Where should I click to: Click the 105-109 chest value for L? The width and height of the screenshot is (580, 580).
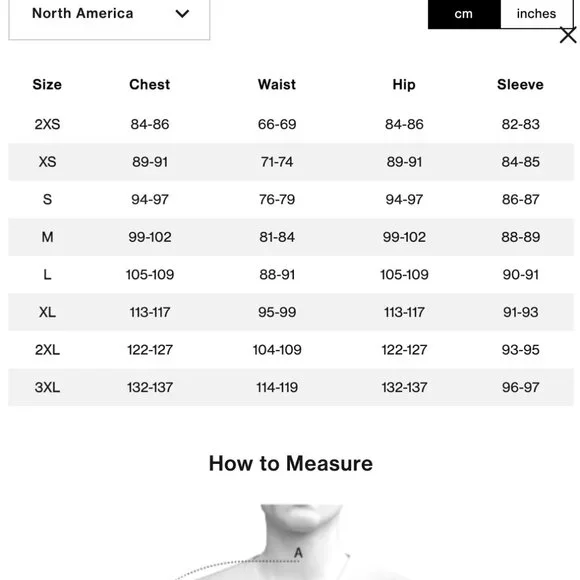[x=150, y=274]
